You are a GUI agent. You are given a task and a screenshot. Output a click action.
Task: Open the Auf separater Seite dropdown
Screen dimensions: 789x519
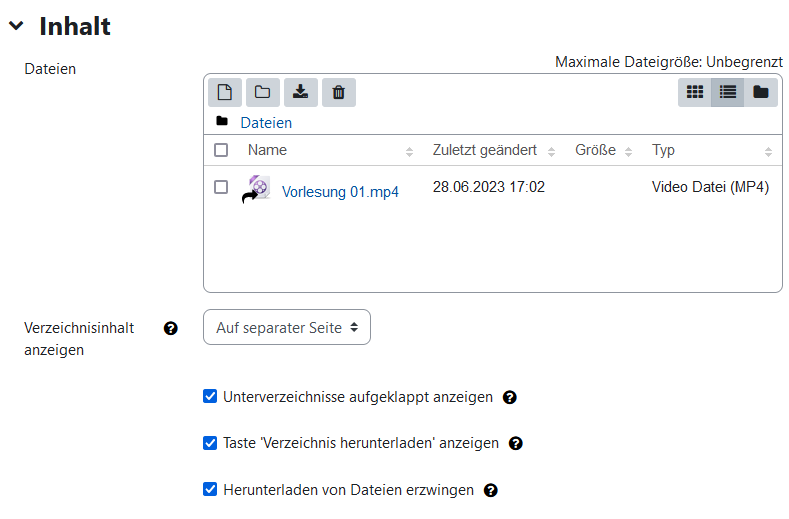pyautogui.click(x=286, y=327)
